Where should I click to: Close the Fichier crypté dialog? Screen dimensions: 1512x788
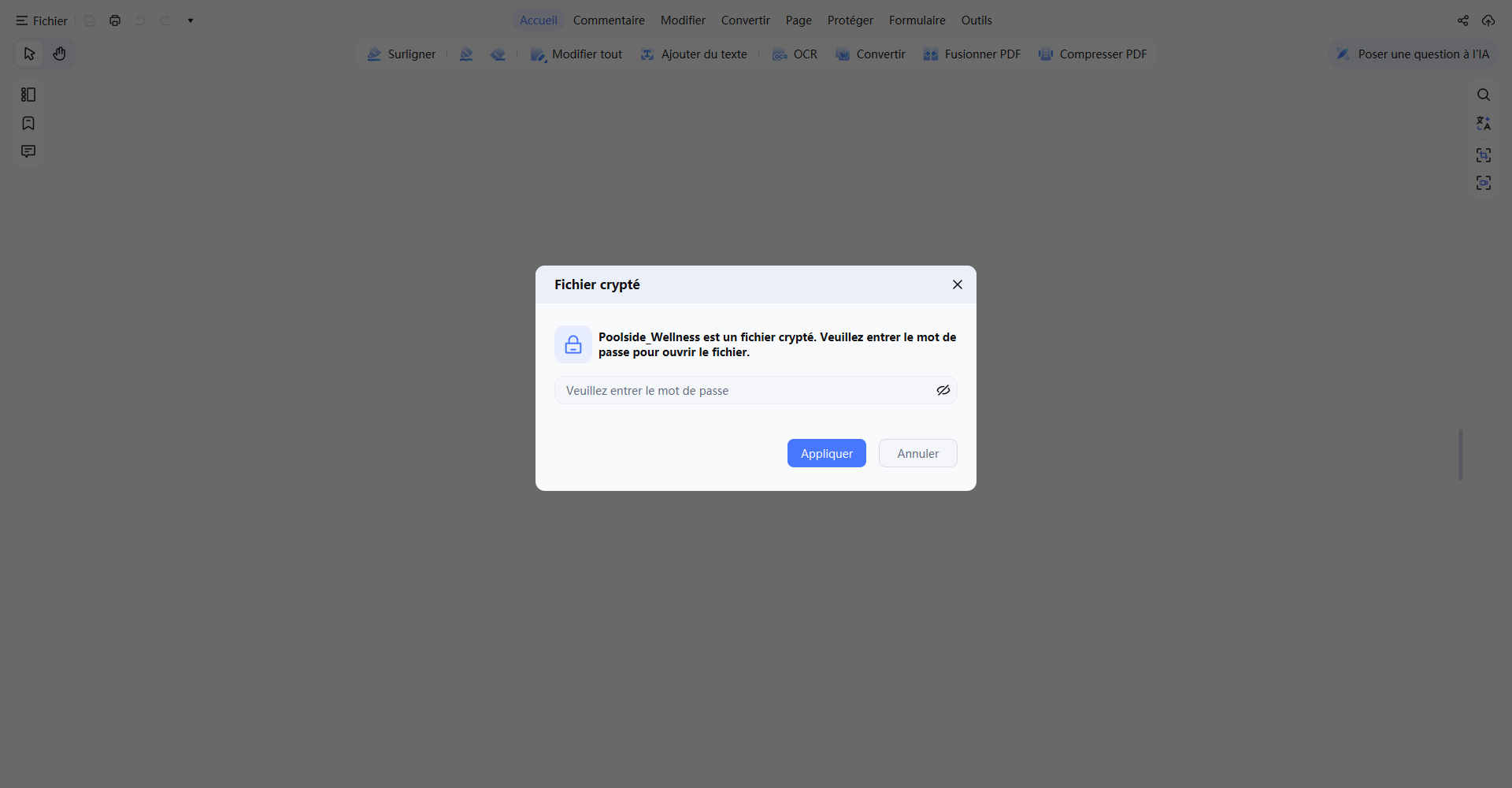958,284
